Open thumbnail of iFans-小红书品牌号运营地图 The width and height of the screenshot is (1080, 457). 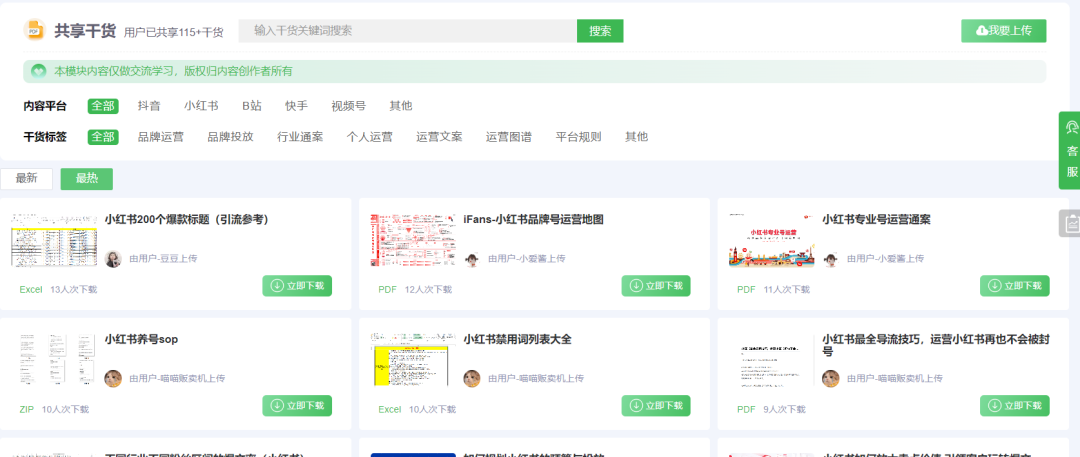click(x=413, y=240)
